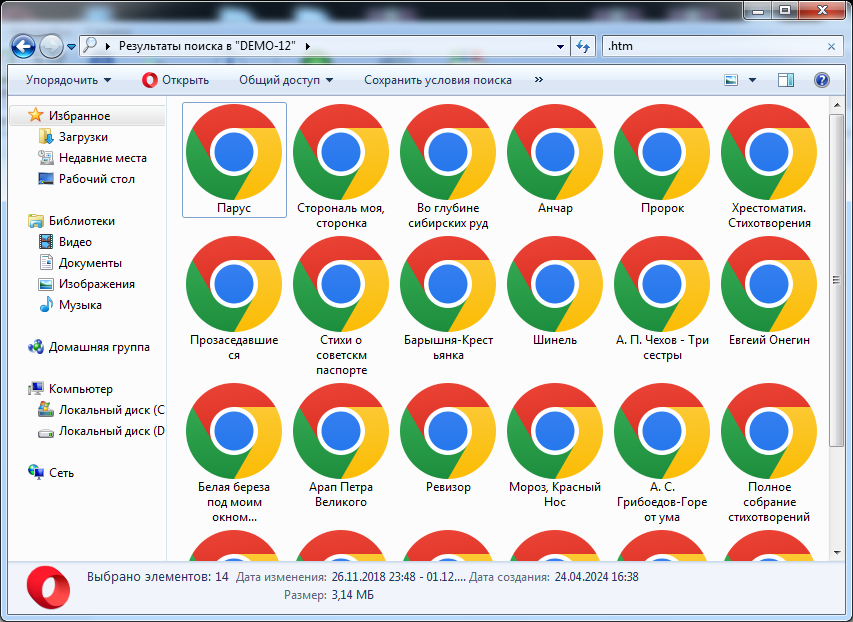Screen dimensions: 853x622
Task: Select the Шинель file icon
Action: [555, 291]
